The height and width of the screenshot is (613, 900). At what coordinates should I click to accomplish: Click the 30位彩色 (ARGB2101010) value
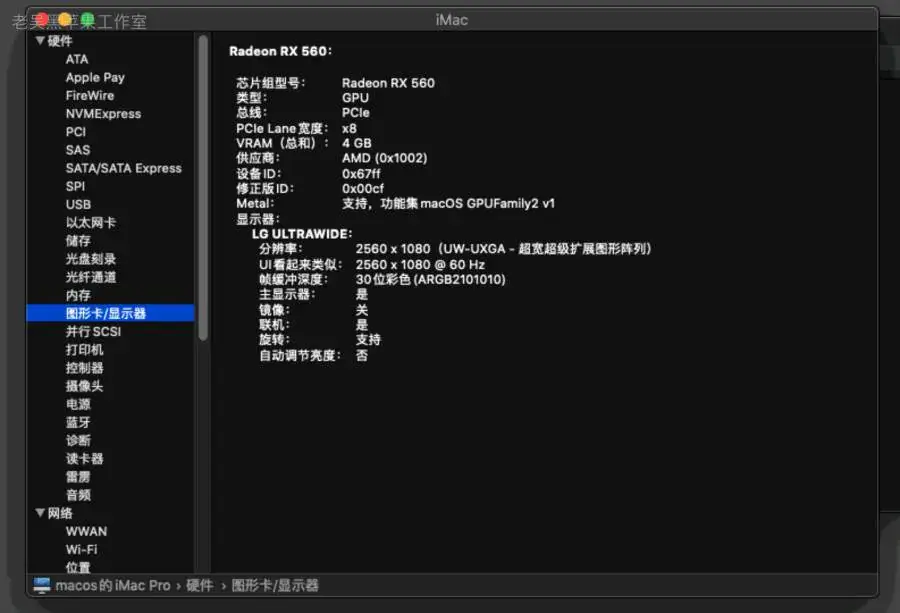click(x=430, y=280)
